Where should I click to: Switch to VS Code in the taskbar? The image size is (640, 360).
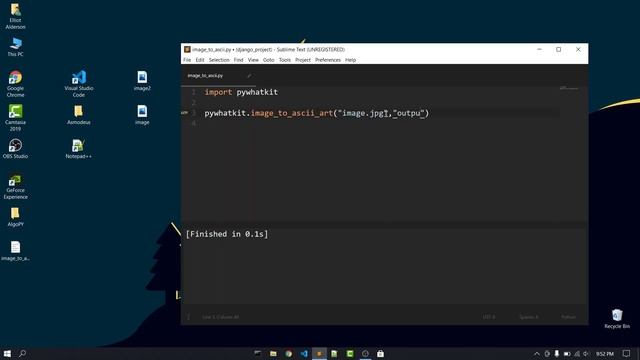click(304, 353)
